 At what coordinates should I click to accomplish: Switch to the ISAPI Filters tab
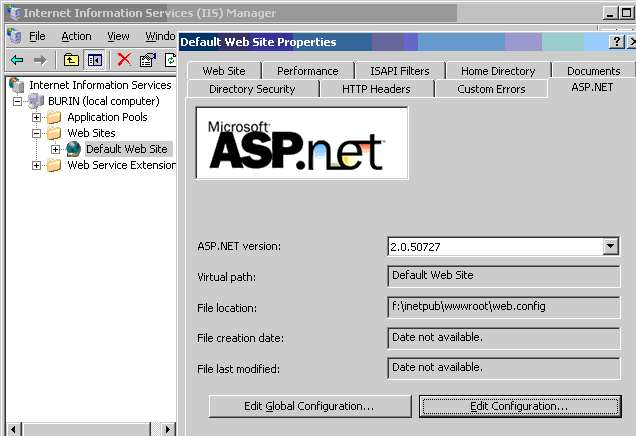click(400, 71)
